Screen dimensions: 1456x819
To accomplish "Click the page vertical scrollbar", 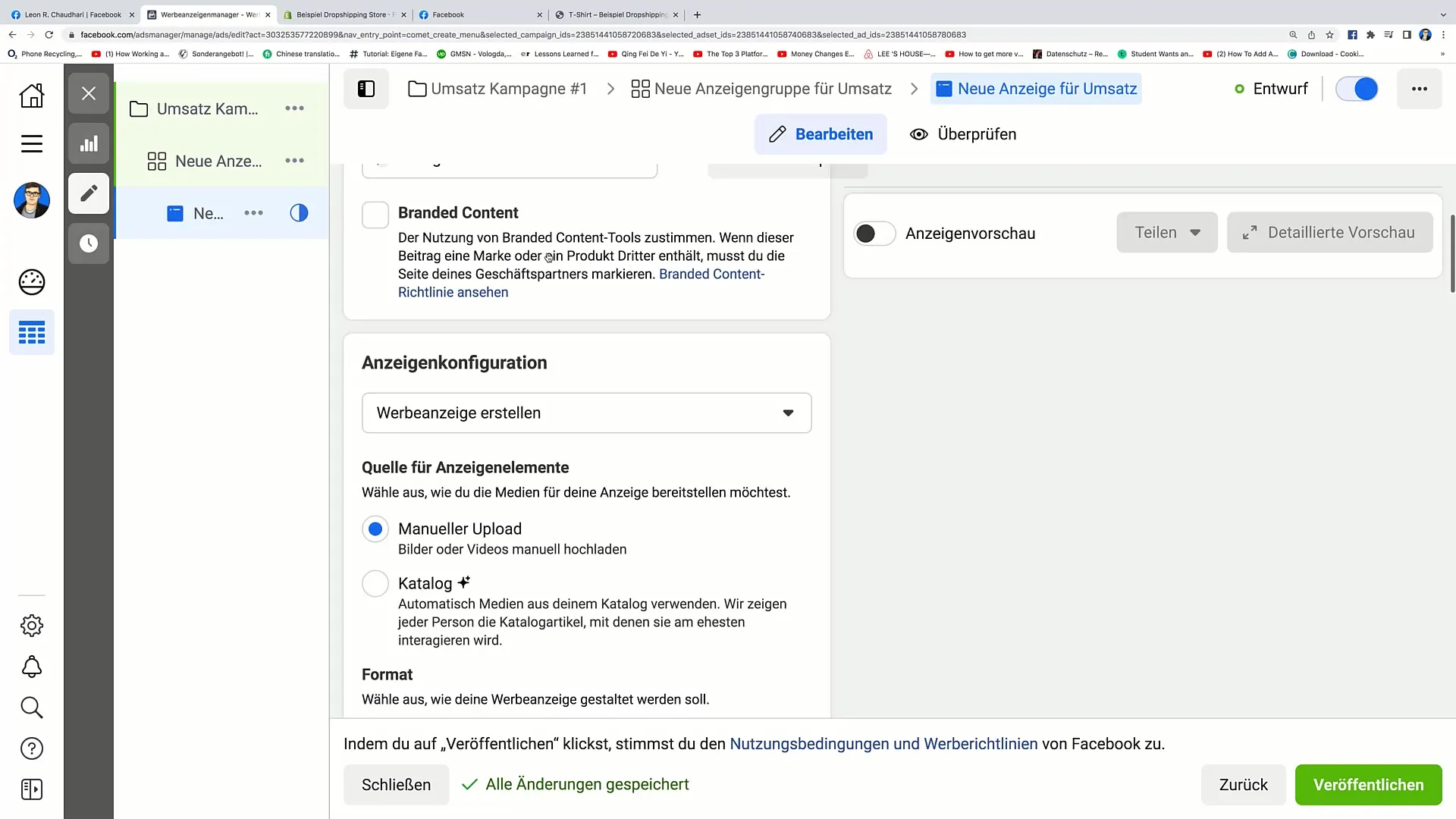I will point(1452,254).
